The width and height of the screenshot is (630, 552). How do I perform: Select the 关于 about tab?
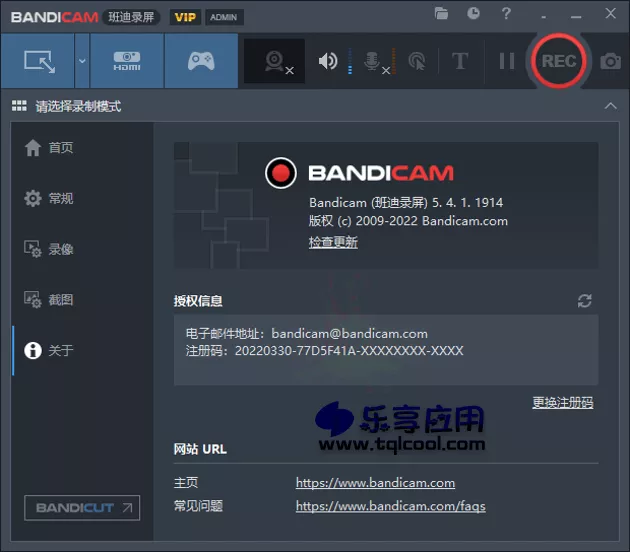[x=49, y=350]
